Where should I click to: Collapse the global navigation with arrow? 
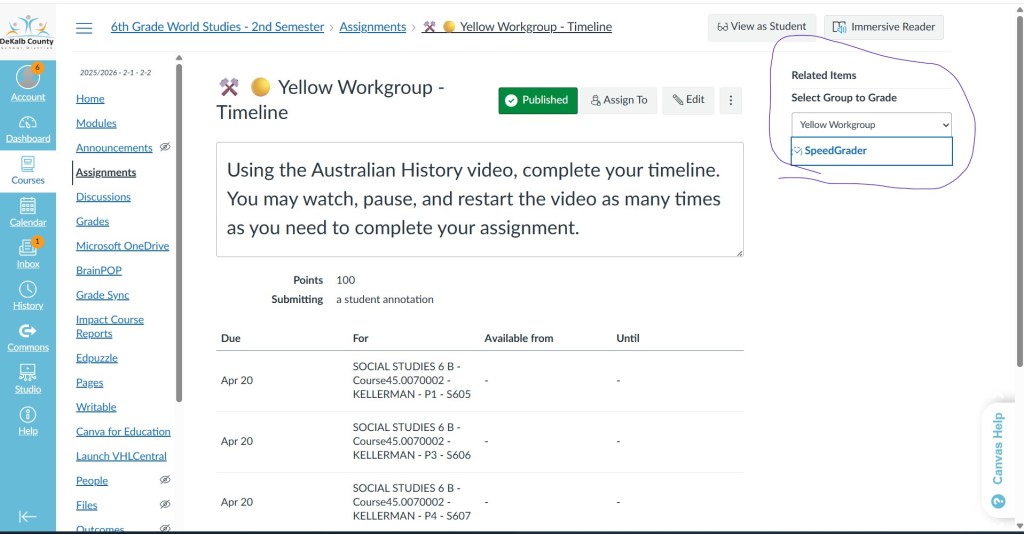(x=28, y=517)
